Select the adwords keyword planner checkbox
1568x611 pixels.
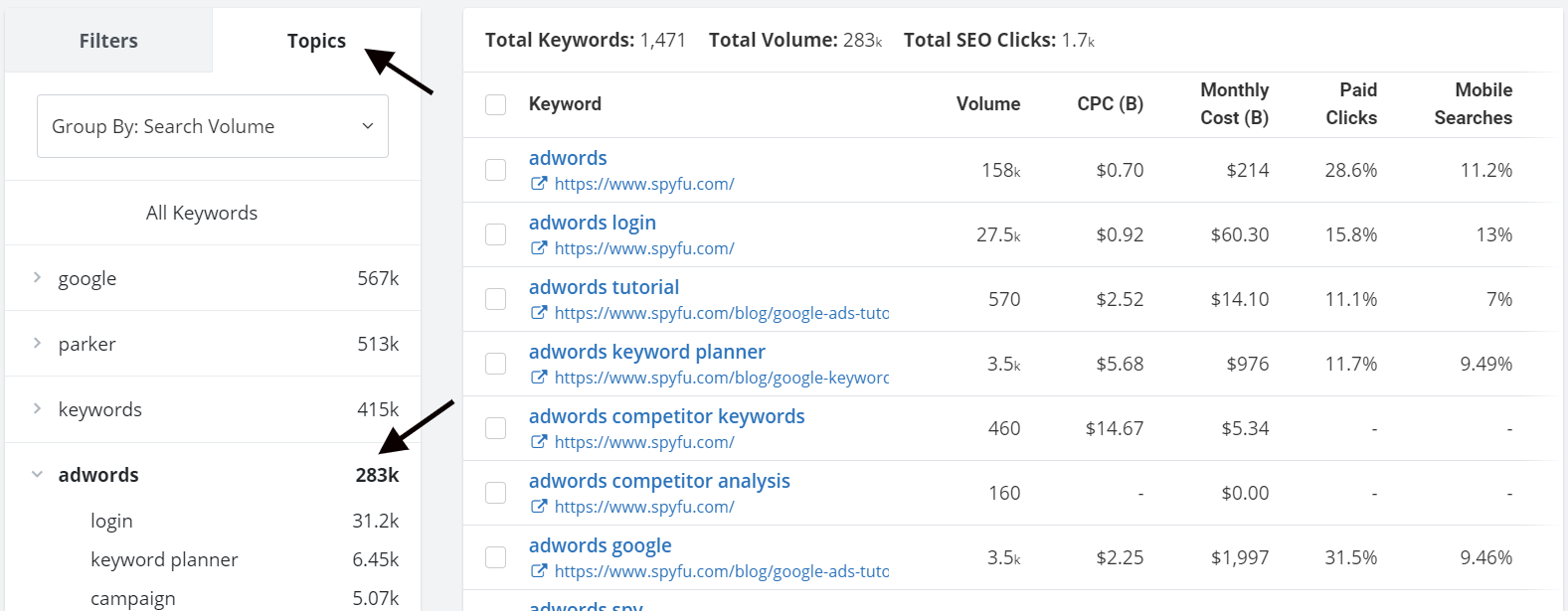coord(495,364)
